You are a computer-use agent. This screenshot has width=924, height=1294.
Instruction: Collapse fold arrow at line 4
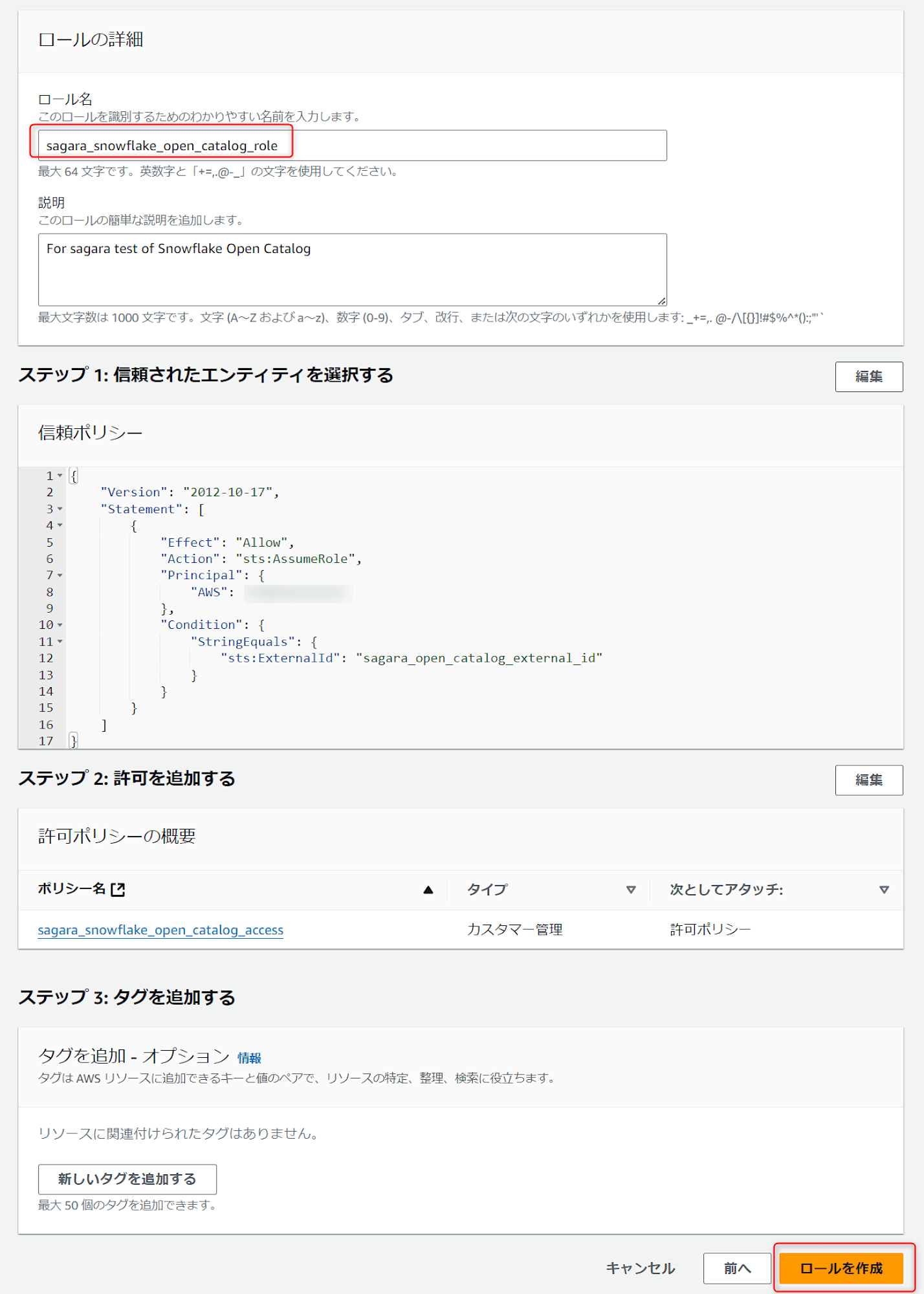pyautogui.click(x=60, y=525)
